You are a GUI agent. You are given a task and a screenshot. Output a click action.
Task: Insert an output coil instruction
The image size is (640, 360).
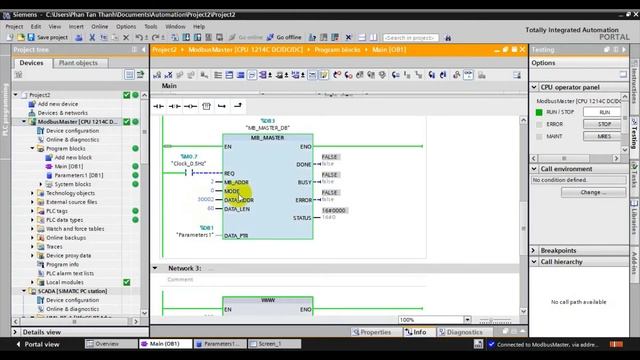click(190, 106)
